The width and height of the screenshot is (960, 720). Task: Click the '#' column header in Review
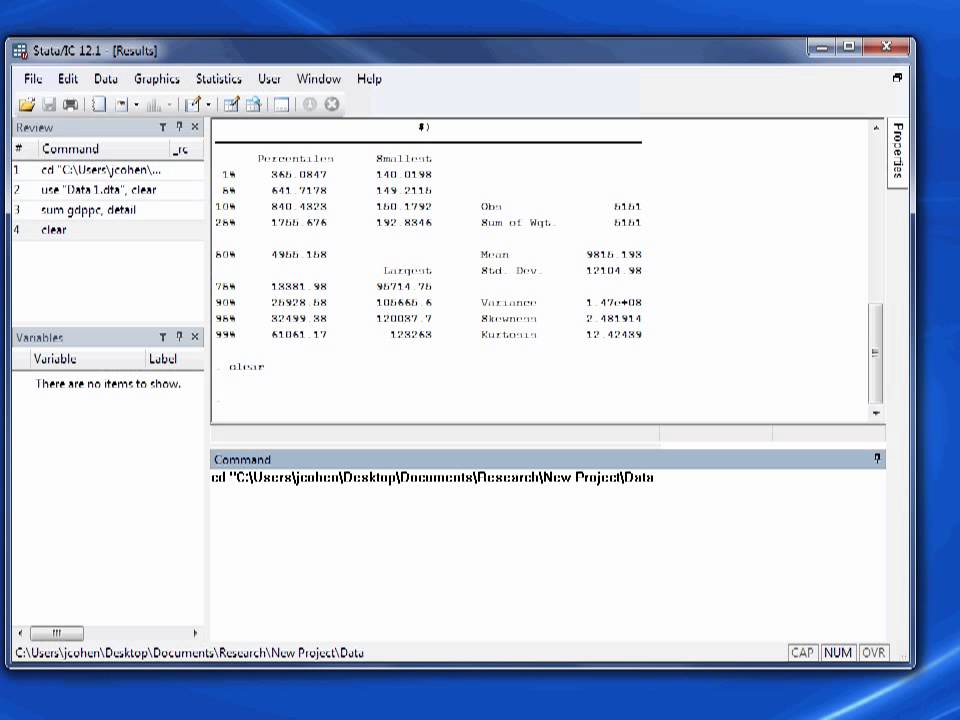coord(24,149)
